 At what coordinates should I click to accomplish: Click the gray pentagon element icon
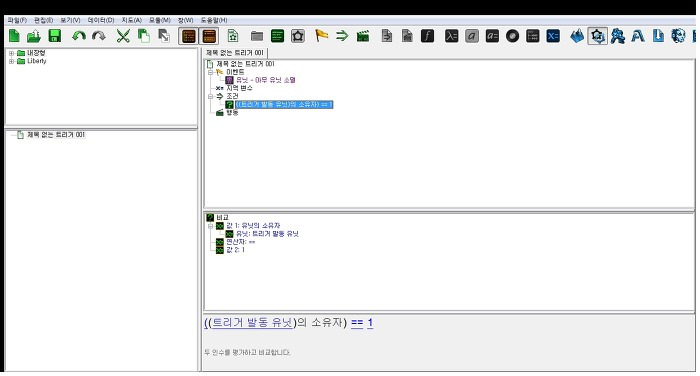click(x=298, y=36)
